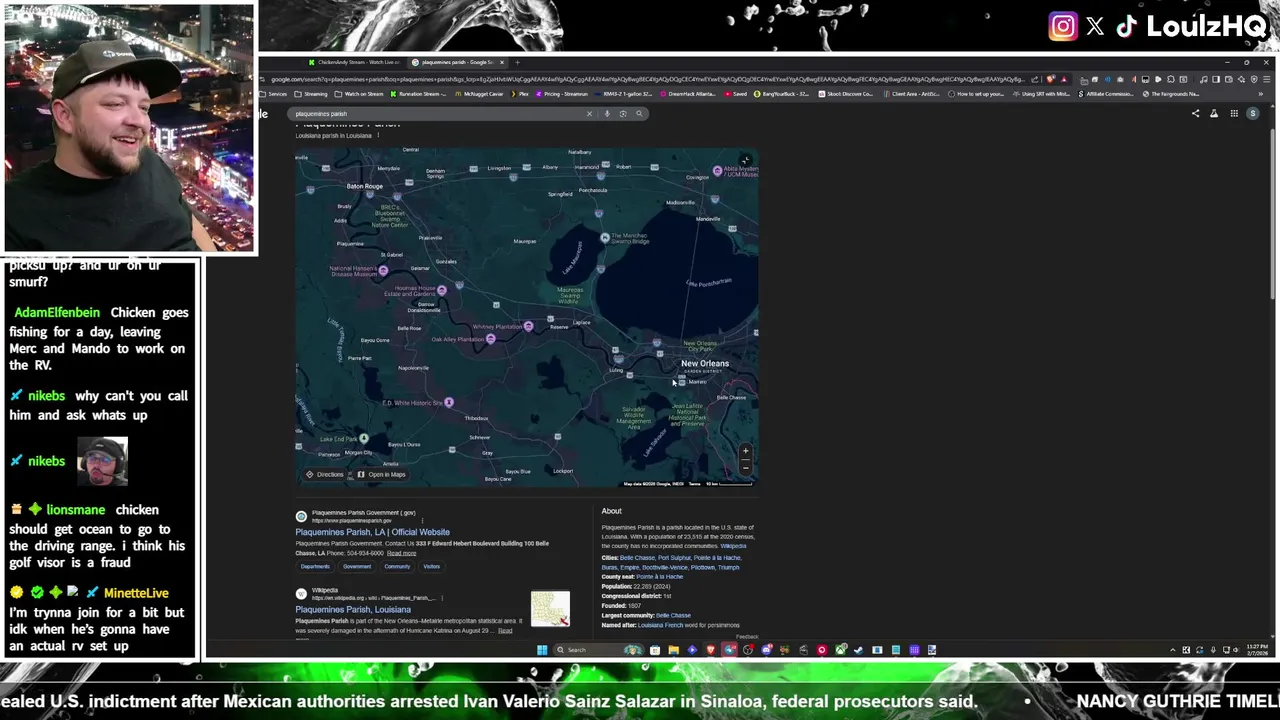The height and width of the screenshot is (720, 1280).
Task: Open Wikipedia link in About panel
Action: click(x=733, y=546)
